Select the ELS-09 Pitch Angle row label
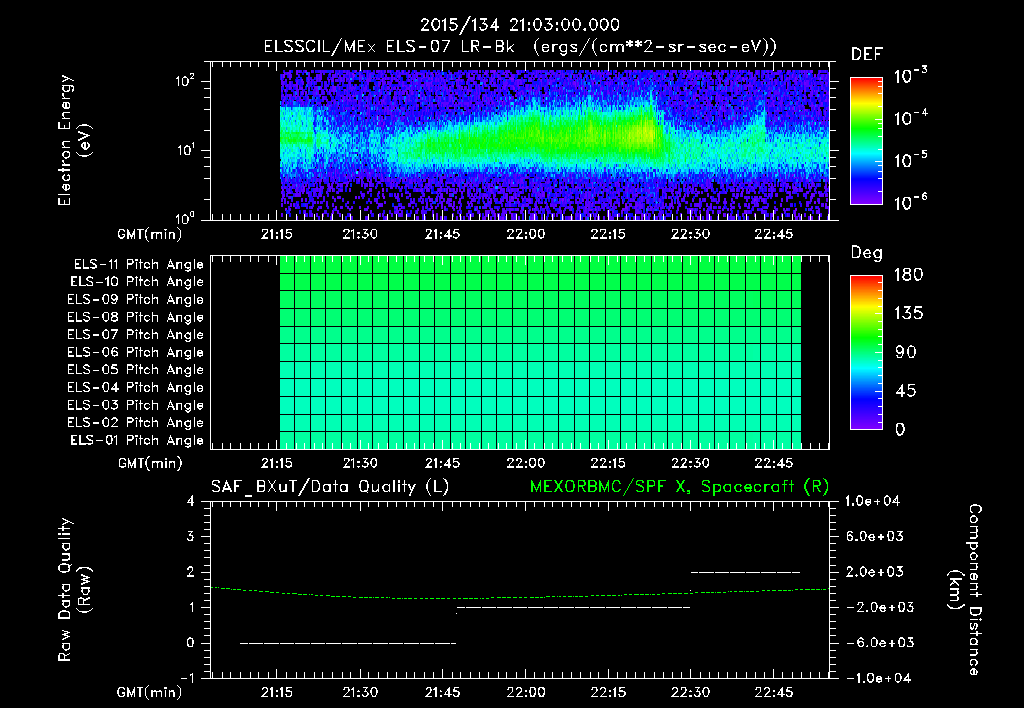This screenshot has width=1024, height=708. pyautogui.click(x=135, y=300)
